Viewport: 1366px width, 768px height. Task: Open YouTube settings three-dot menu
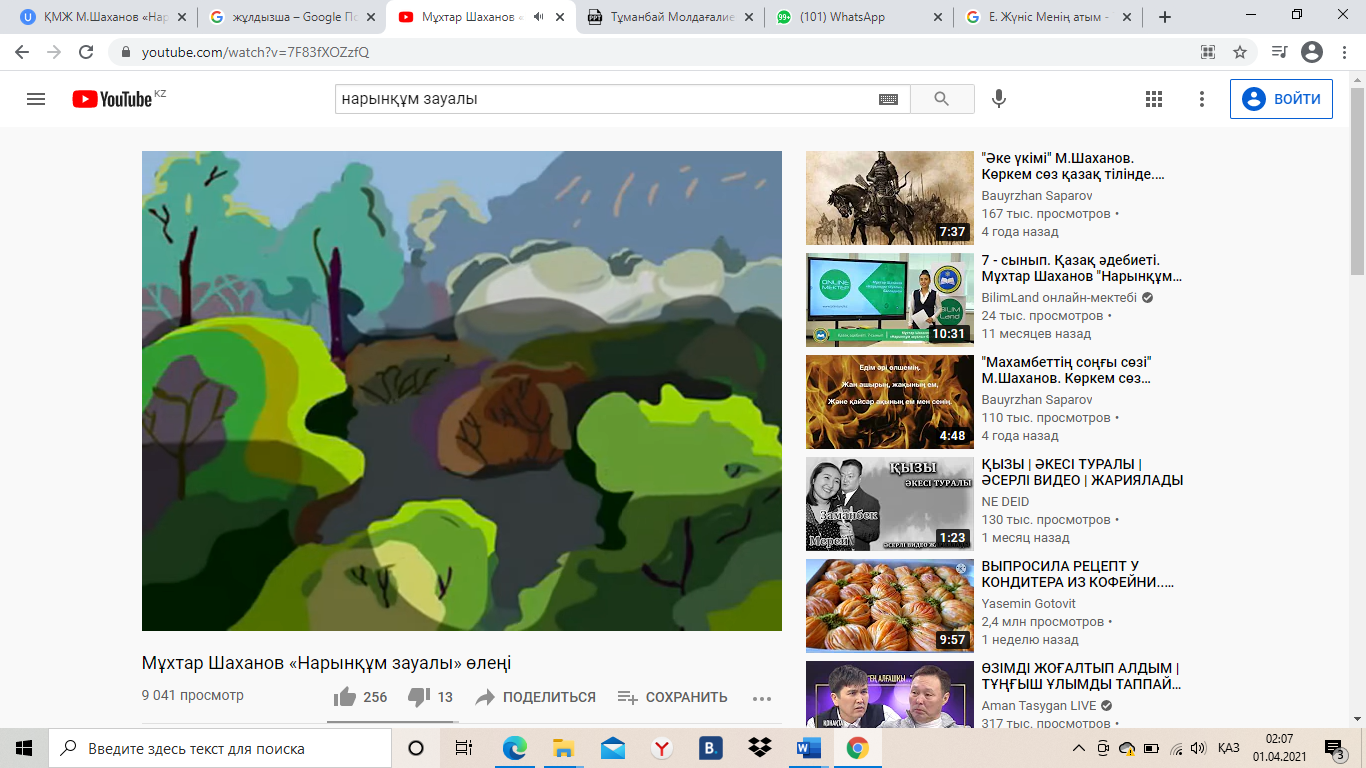tap(1202, 99)
